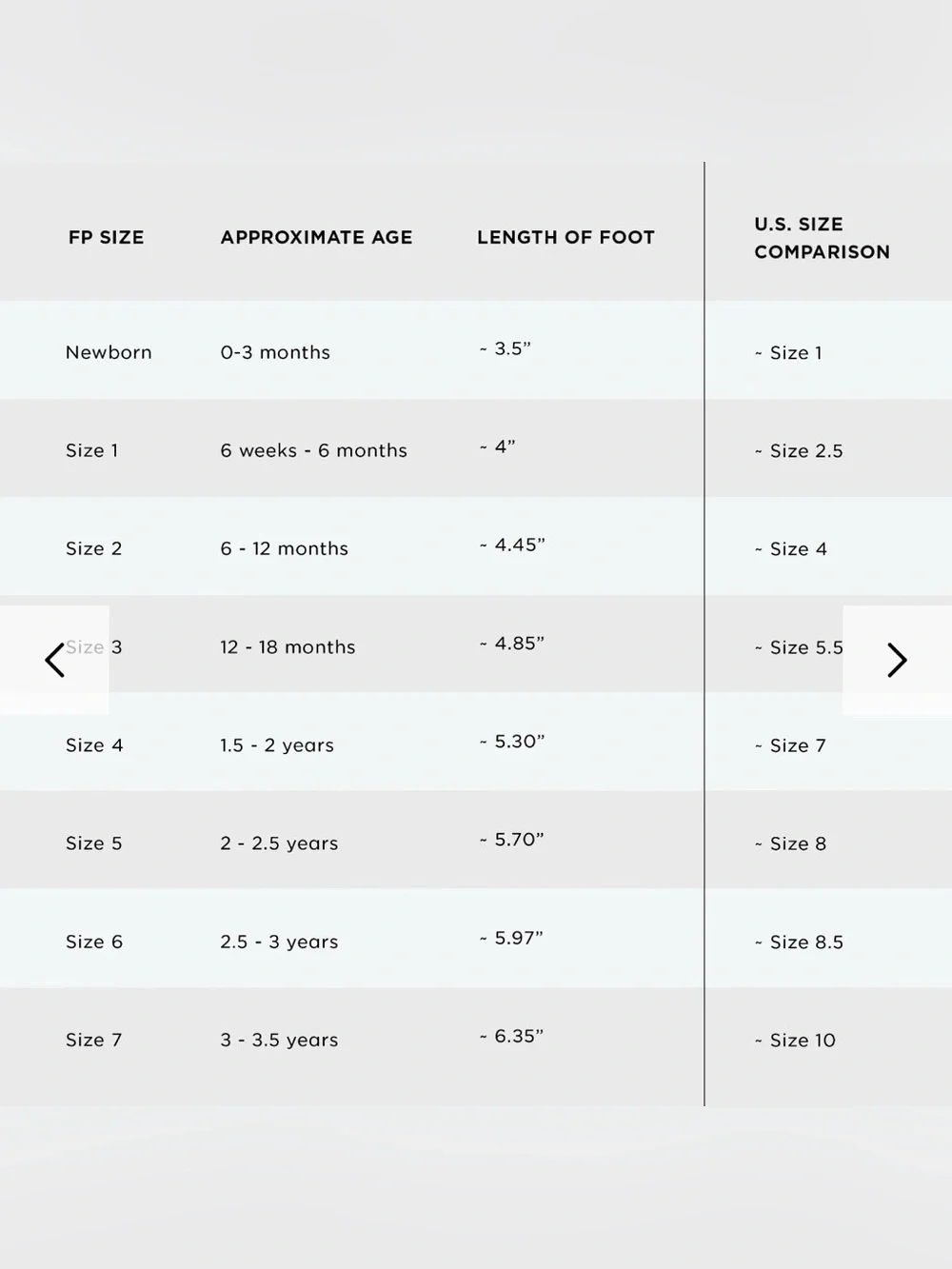Click the Size 1 row label

pyautogui.click(x=92, y=450)
